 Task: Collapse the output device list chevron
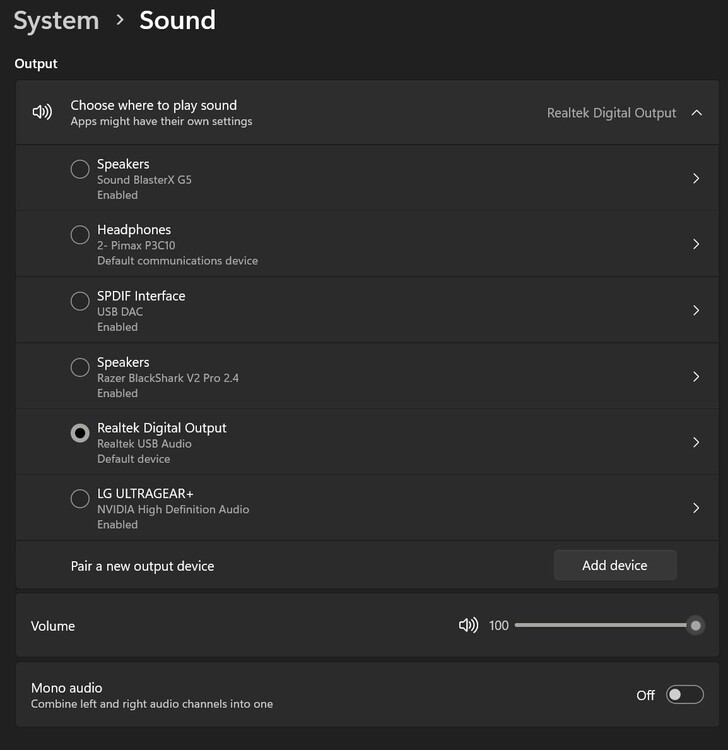pos(697,113)
